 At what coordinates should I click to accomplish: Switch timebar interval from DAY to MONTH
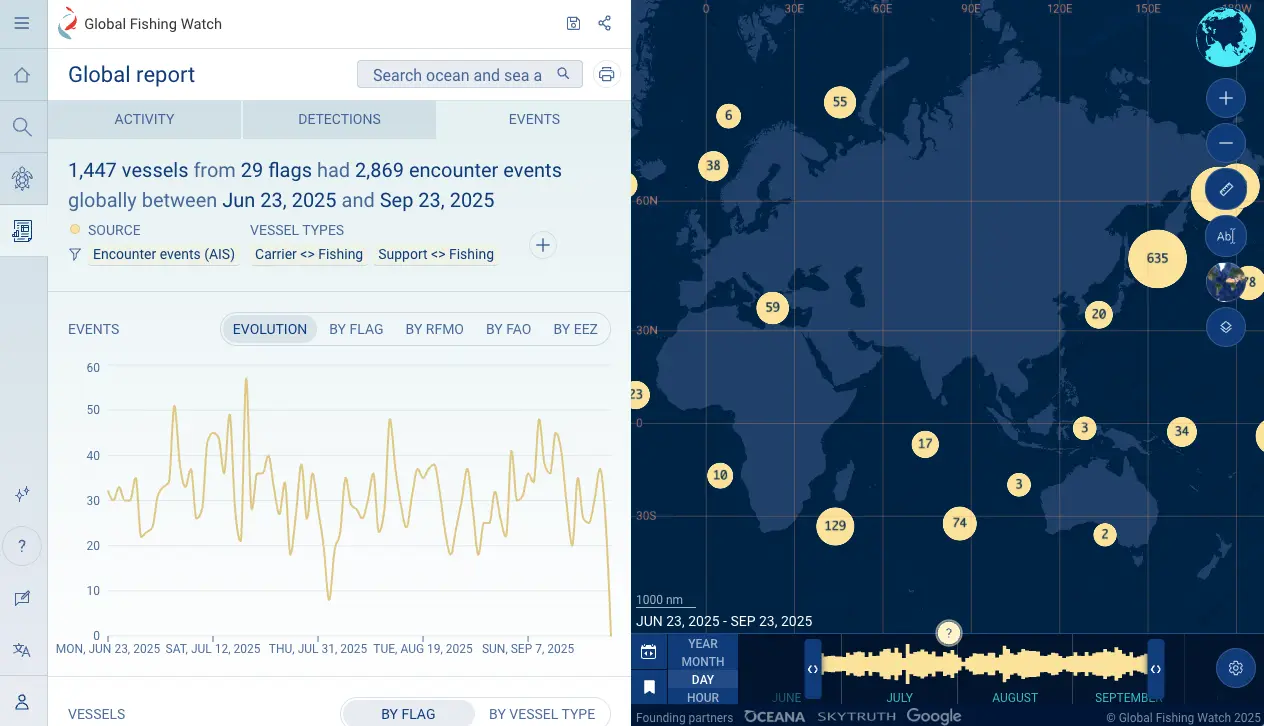pos(702,662)
